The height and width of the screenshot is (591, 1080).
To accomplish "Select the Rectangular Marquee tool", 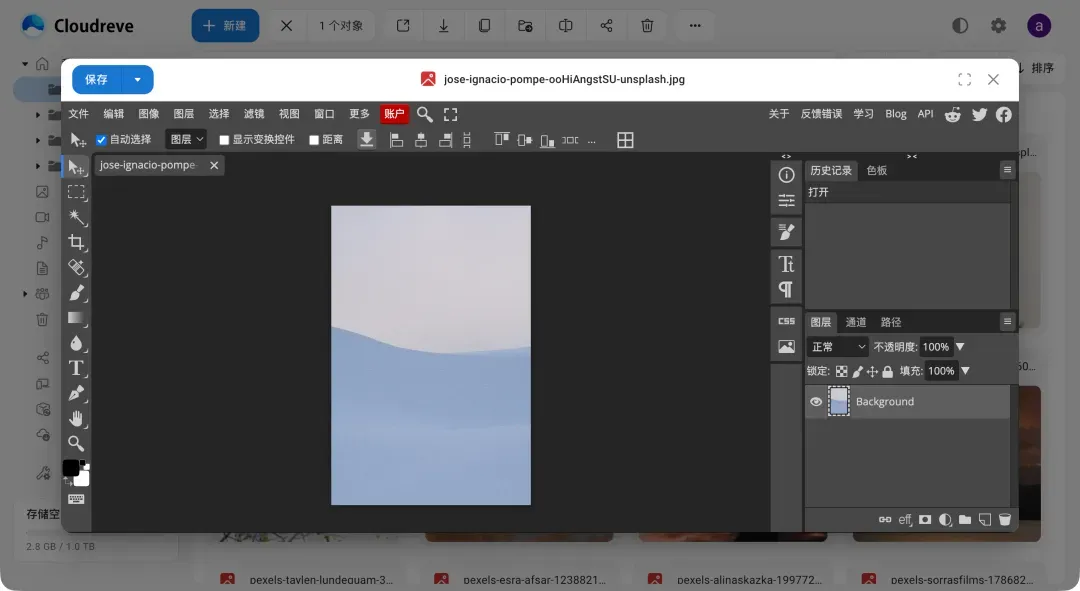I will click(77, 192).
